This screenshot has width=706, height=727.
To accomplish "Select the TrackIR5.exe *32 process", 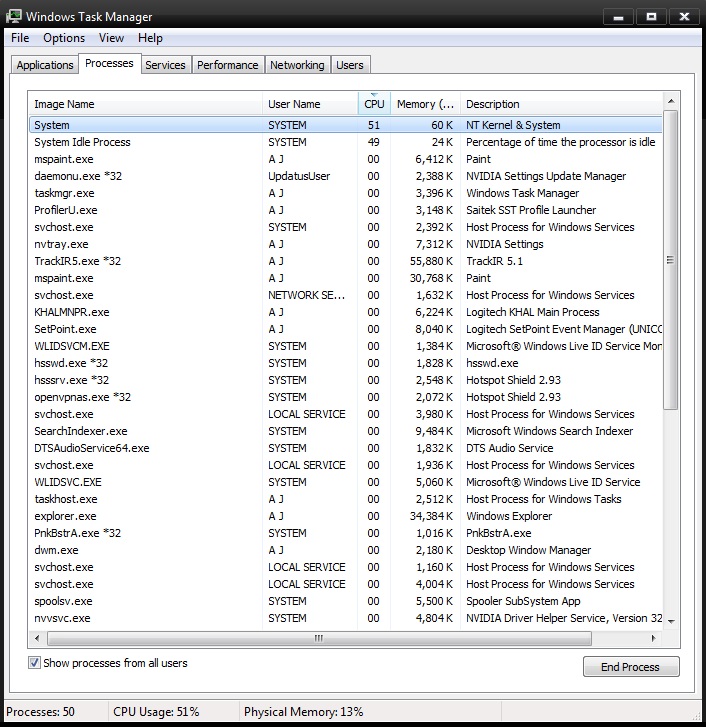I will pos(345,261).
